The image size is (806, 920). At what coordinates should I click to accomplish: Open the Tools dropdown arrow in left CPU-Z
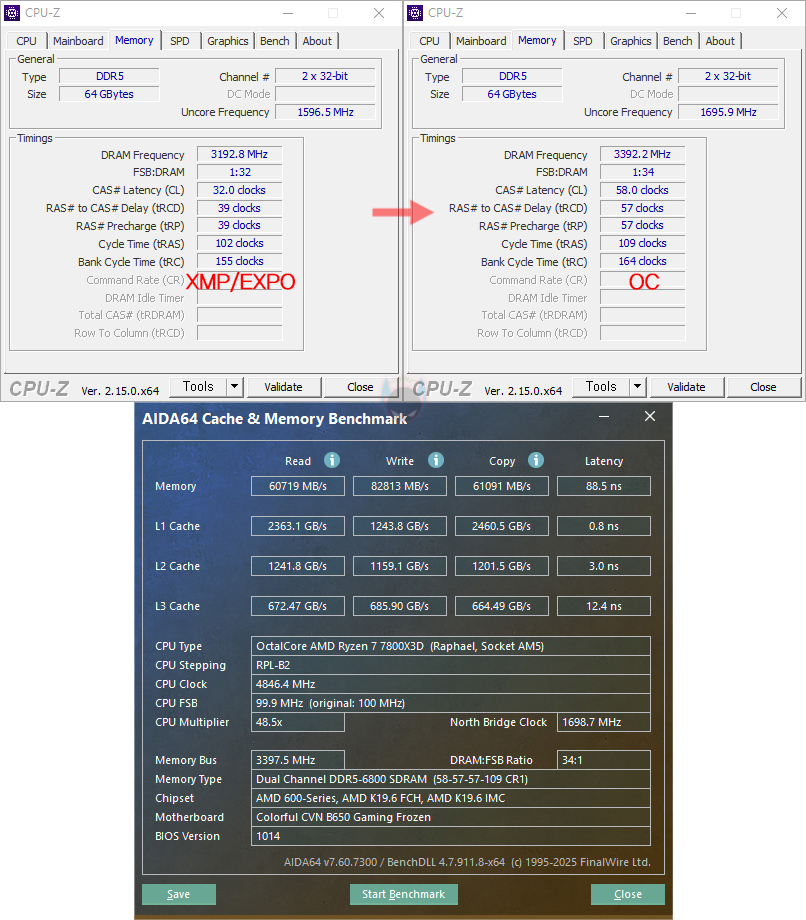(x=235, y=387)
